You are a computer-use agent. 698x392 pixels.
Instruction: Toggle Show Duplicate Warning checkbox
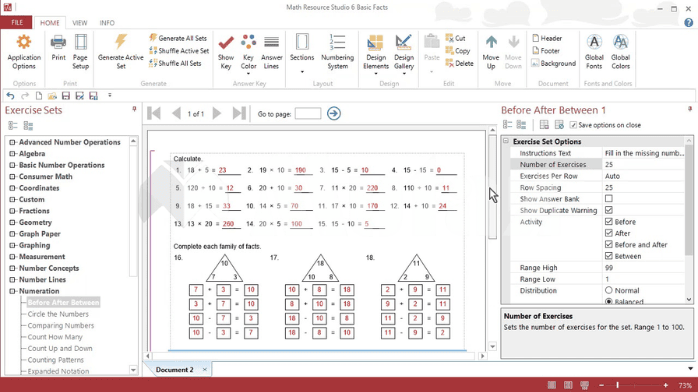[x=609, y=210]
